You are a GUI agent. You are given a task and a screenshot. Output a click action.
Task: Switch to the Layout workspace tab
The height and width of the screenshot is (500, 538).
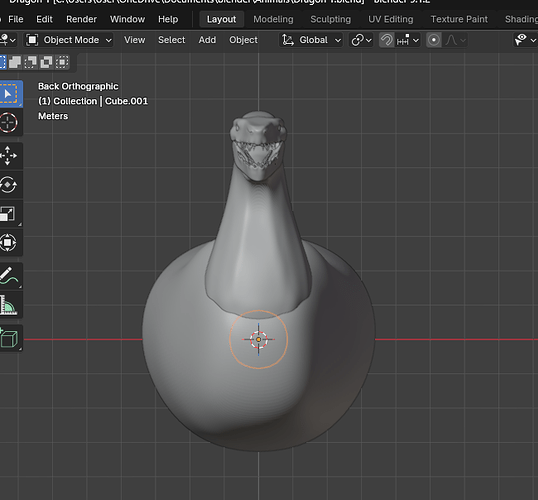click(x=221, y=19)
